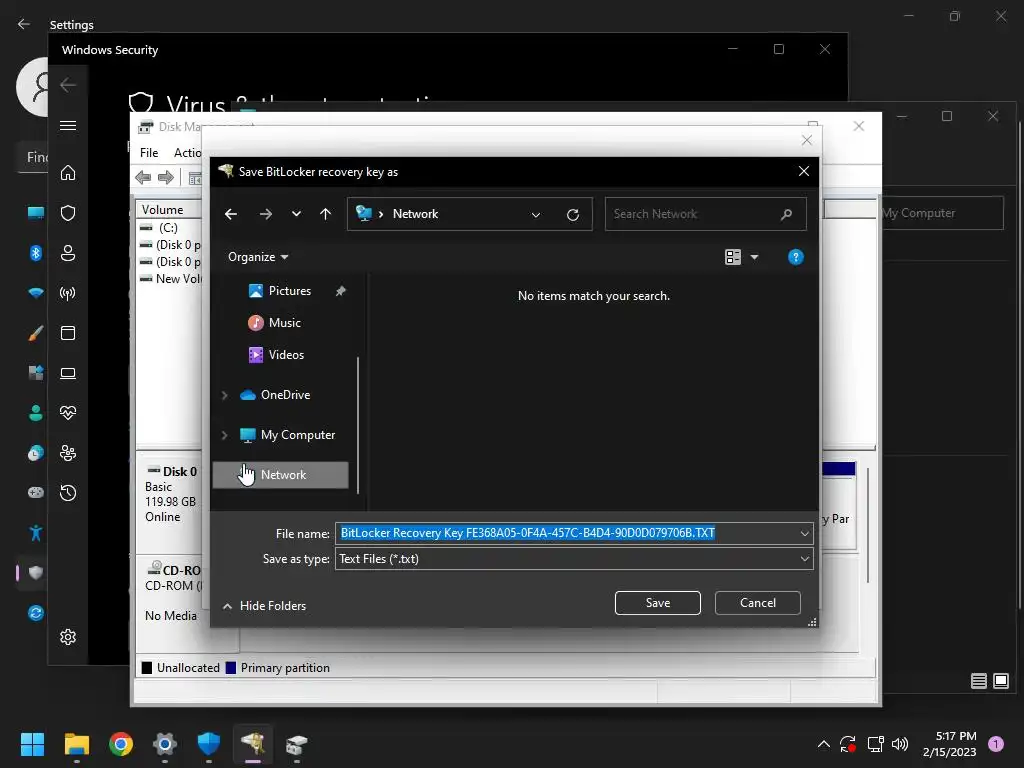
Task: Open address bar path dropdown
Action: [x=536, y=214]
